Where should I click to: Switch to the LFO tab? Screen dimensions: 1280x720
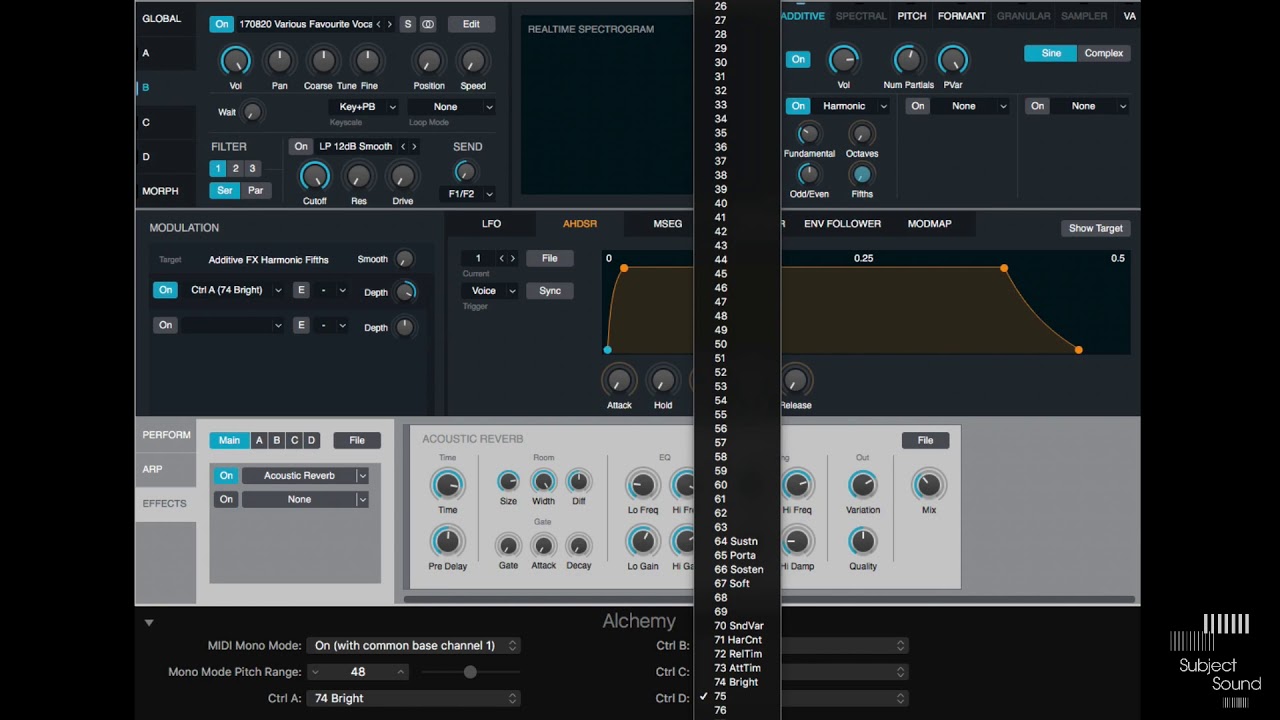pyautogui.click(x=491, y=224)
